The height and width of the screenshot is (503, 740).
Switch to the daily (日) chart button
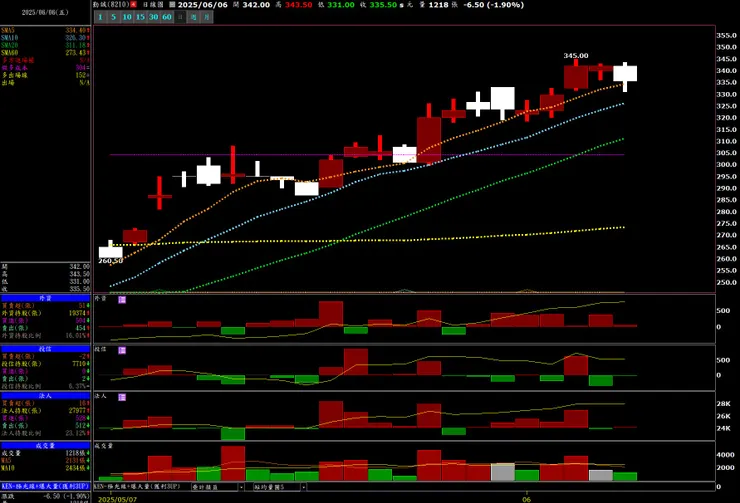(180, 17)
